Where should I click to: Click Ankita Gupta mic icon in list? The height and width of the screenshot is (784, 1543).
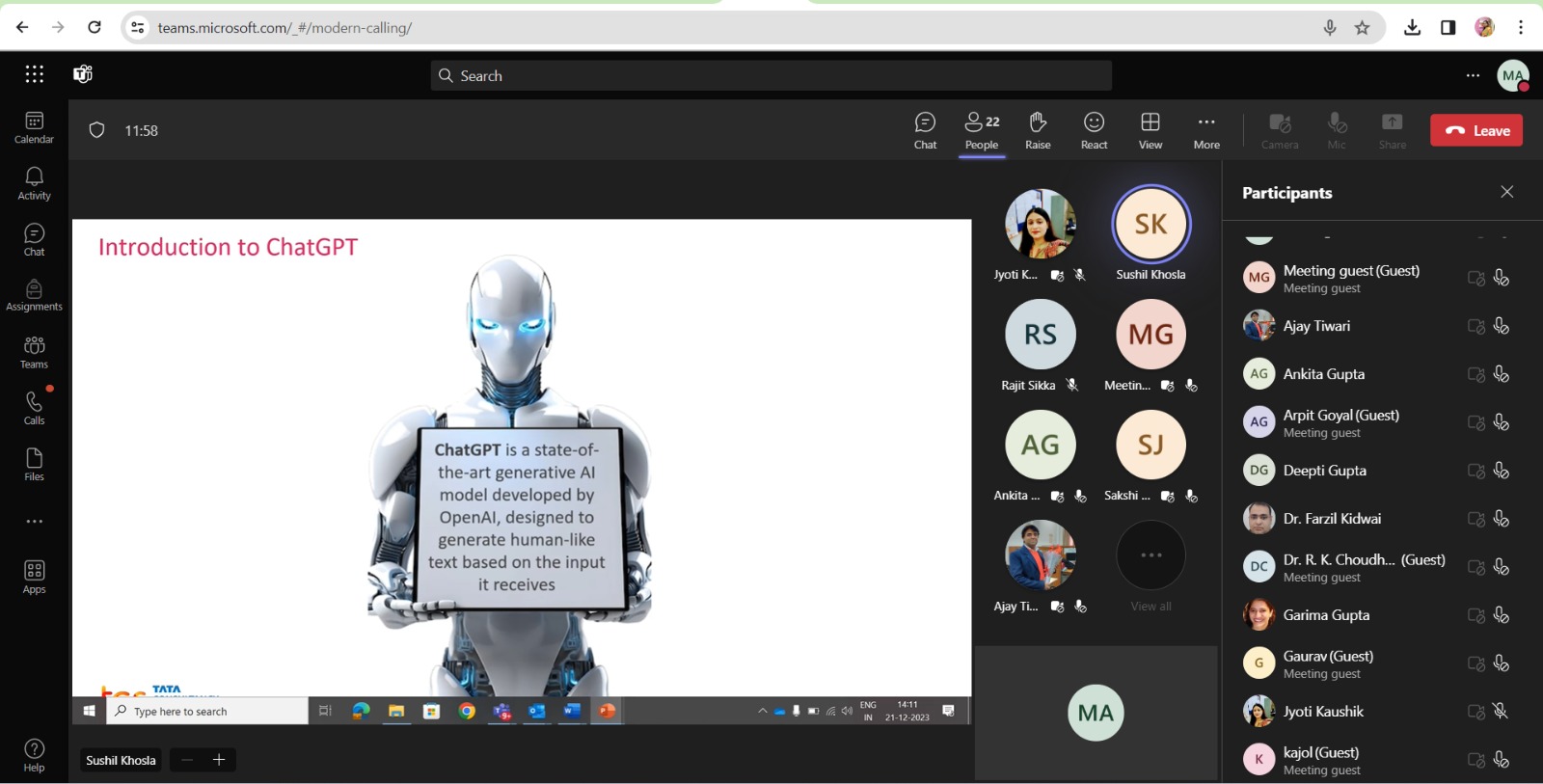pyautogui.click(x=1501, y=374)
